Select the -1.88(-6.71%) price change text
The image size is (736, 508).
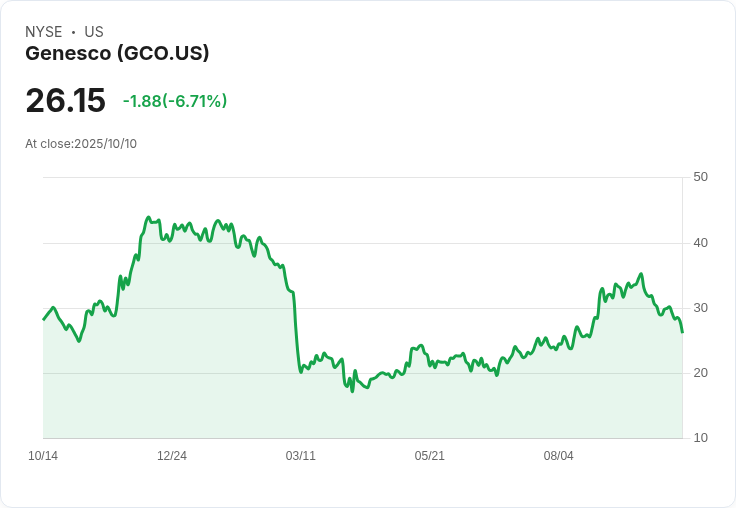click(175, 101)
